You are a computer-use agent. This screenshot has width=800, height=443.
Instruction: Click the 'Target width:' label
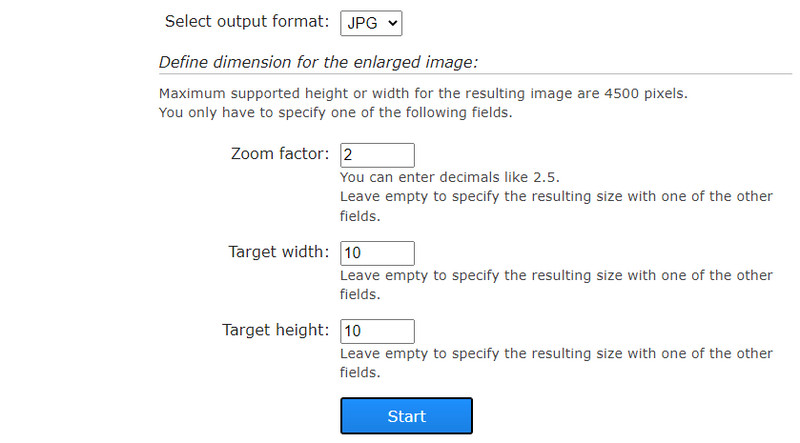(278, 252)
